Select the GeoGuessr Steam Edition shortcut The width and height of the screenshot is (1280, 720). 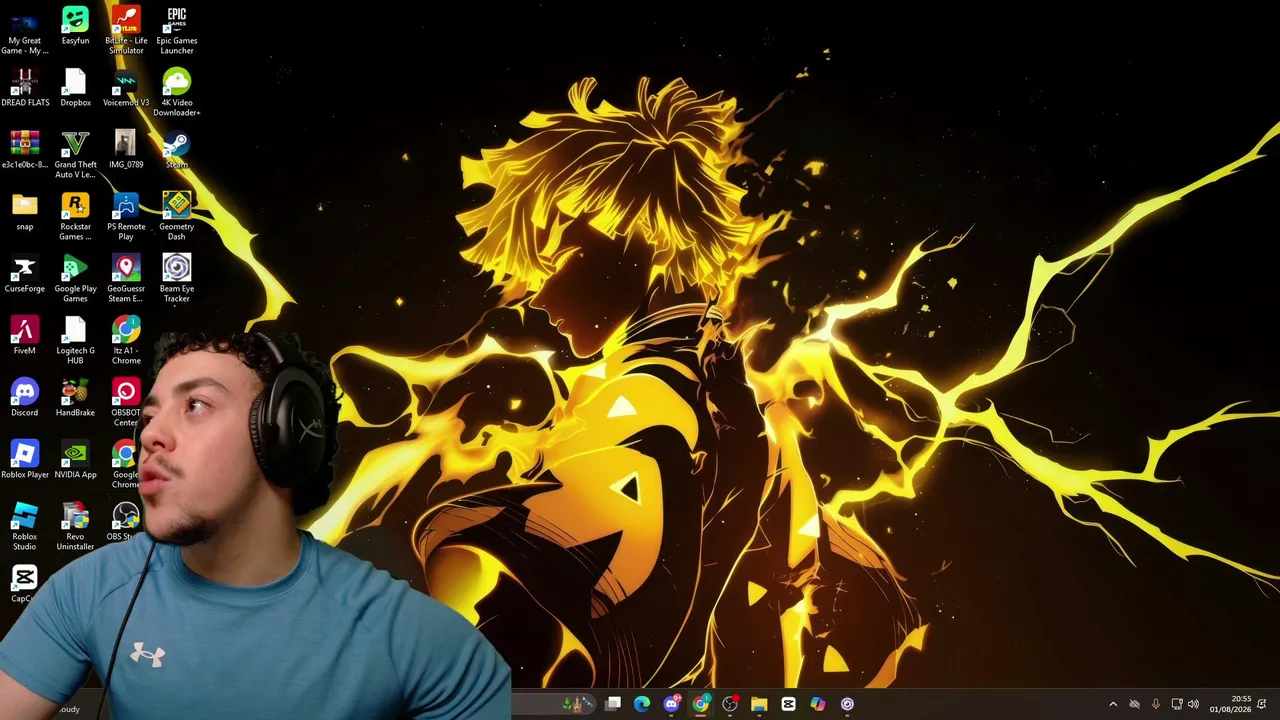(x=126, y=278)
